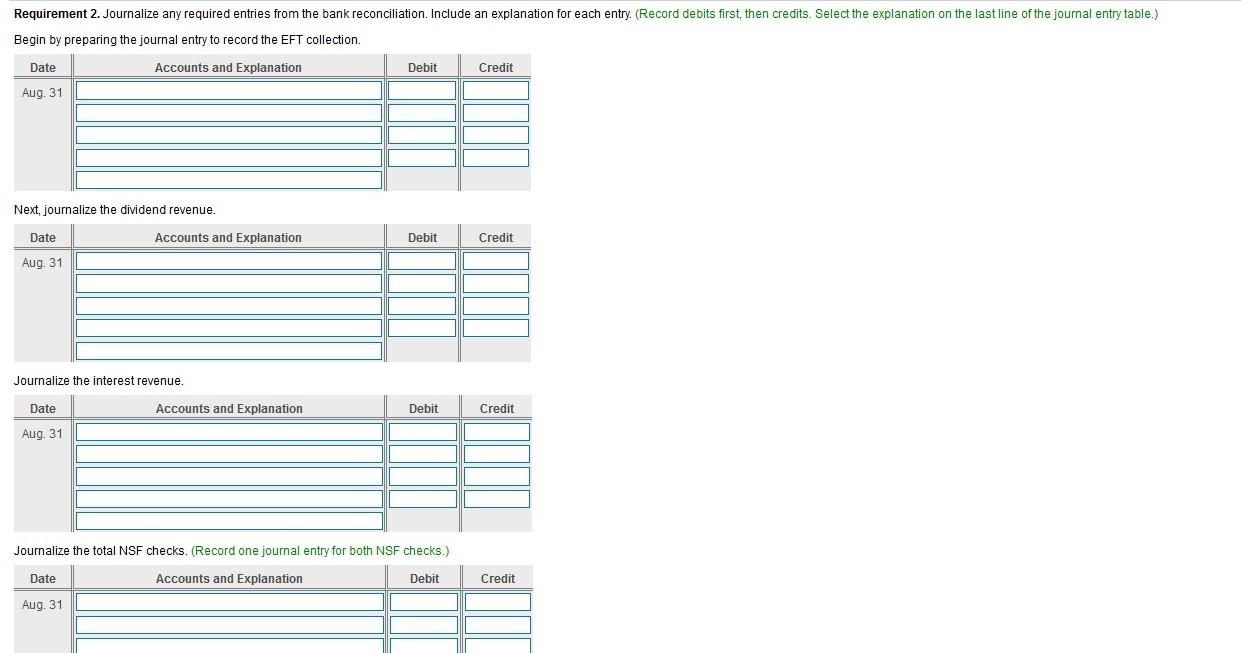Select second account line of NSF checks entry
Viewport: 1241px width, 653px height.
click(x=230, y=625)
